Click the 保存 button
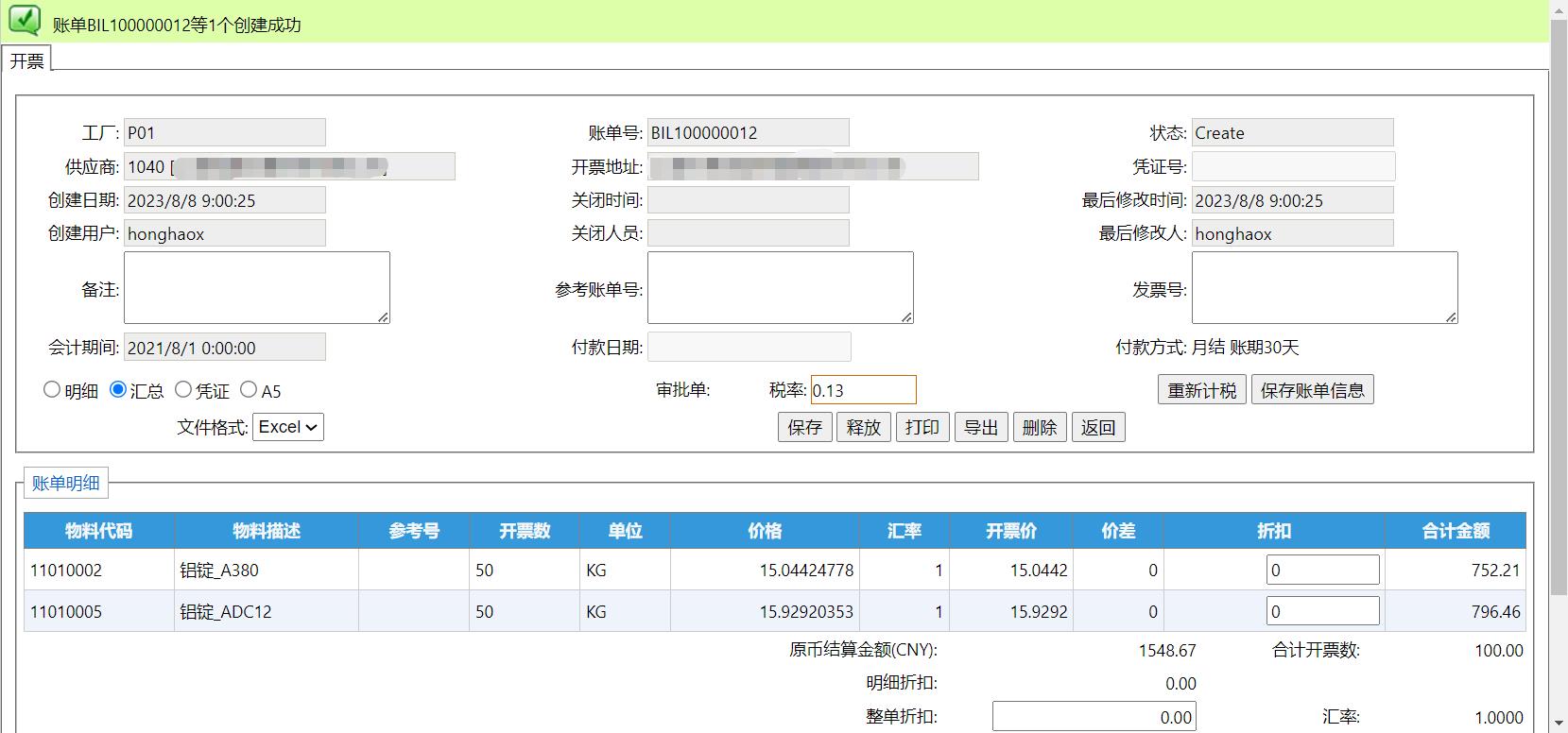Viewport: 1568px width, 733px height. (805, 427)
